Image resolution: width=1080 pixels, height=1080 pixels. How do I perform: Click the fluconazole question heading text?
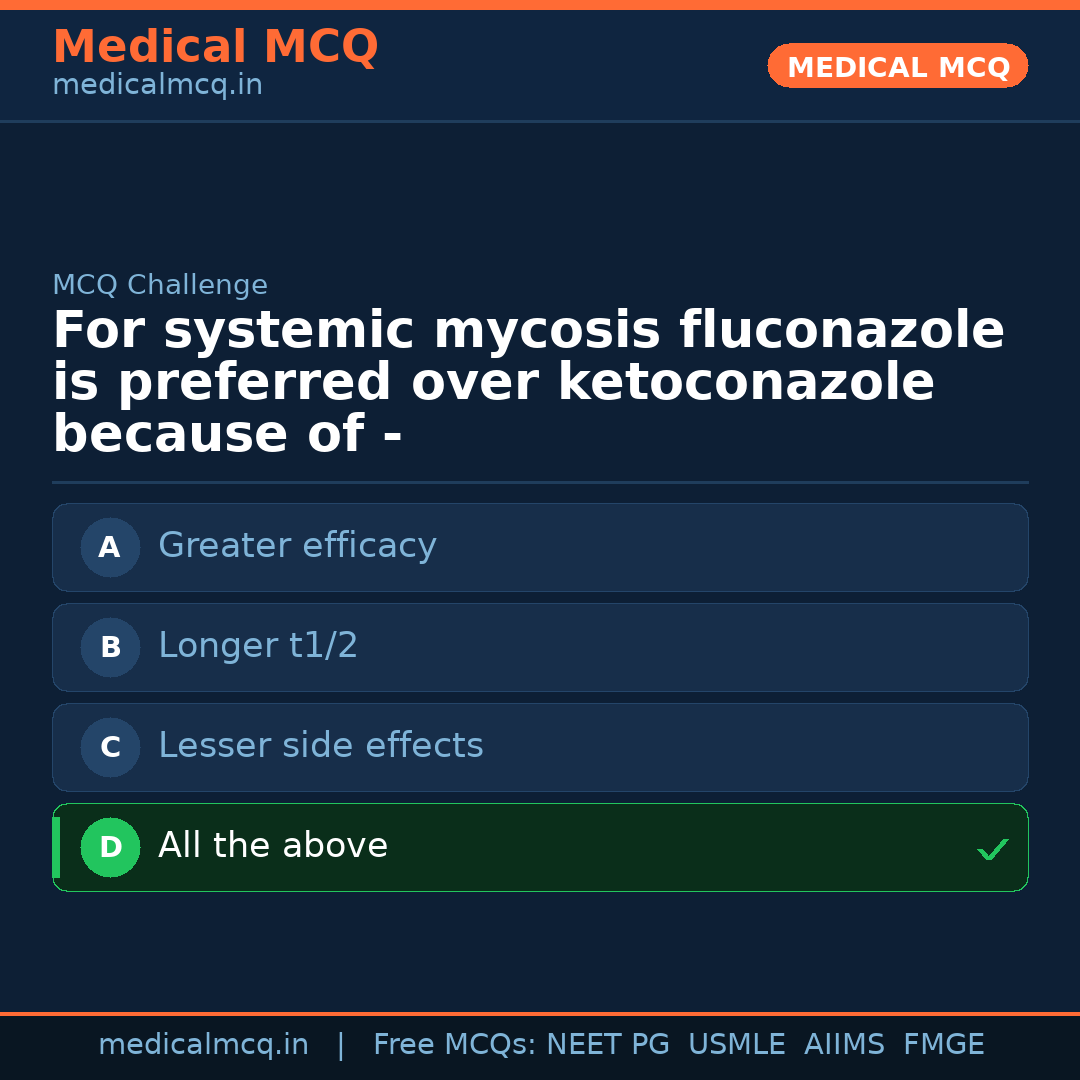[528, 382]
